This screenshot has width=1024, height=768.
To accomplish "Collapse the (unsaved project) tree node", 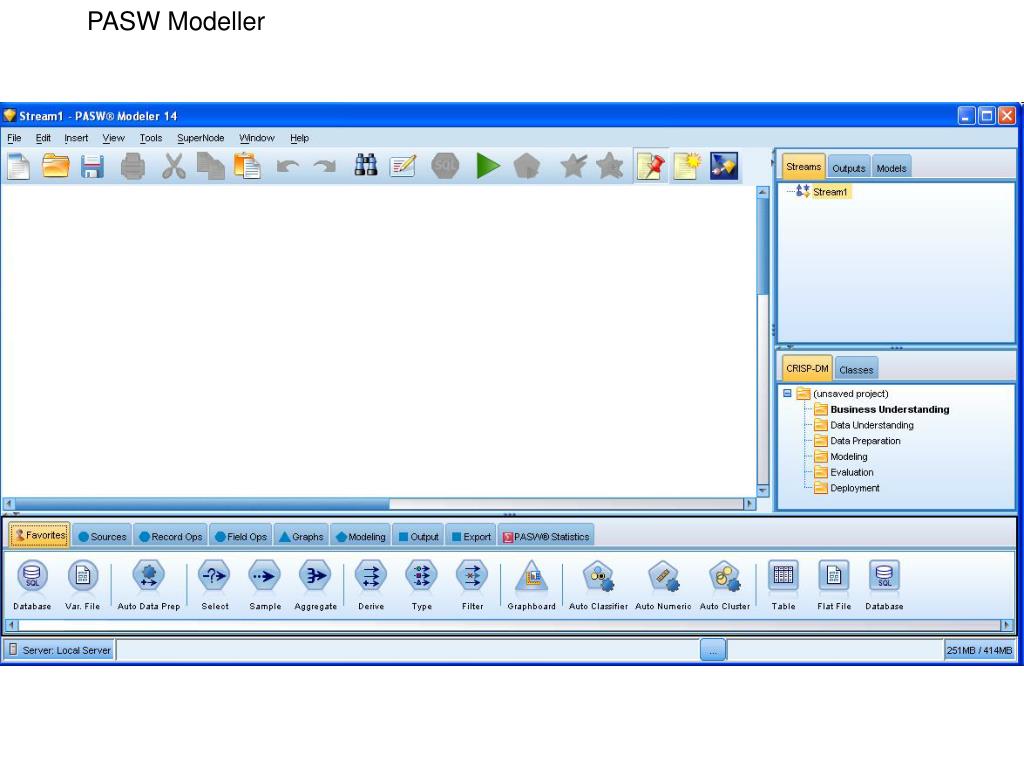I will pos(787,393).
